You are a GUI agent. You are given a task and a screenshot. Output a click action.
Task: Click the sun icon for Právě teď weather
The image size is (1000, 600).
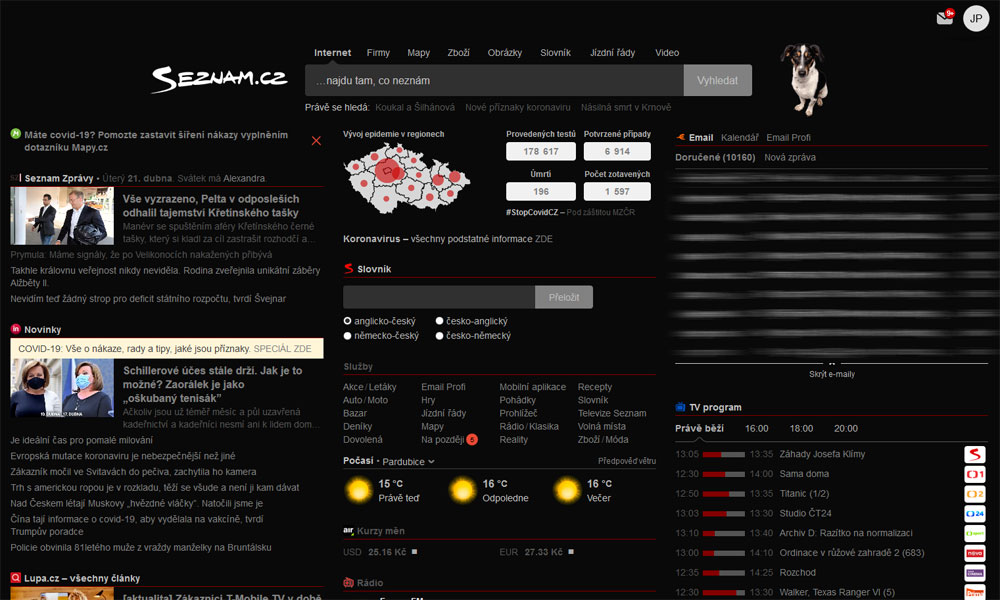point(358,490)
